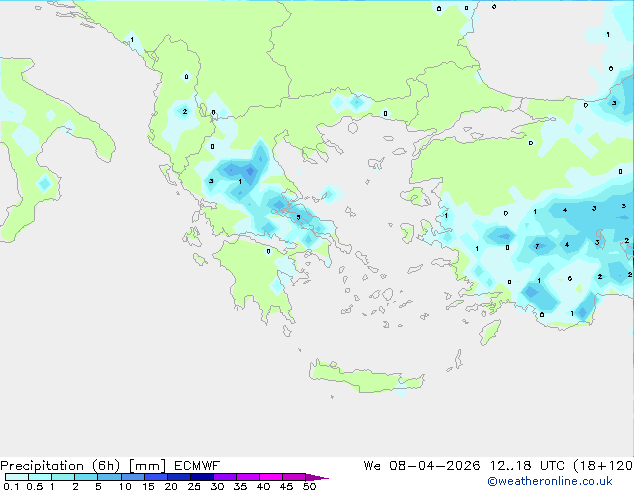This screenshot has height=490, width=634.
Task: Click the 35–40 mm legend color swatch
Action: click(248, 477)
